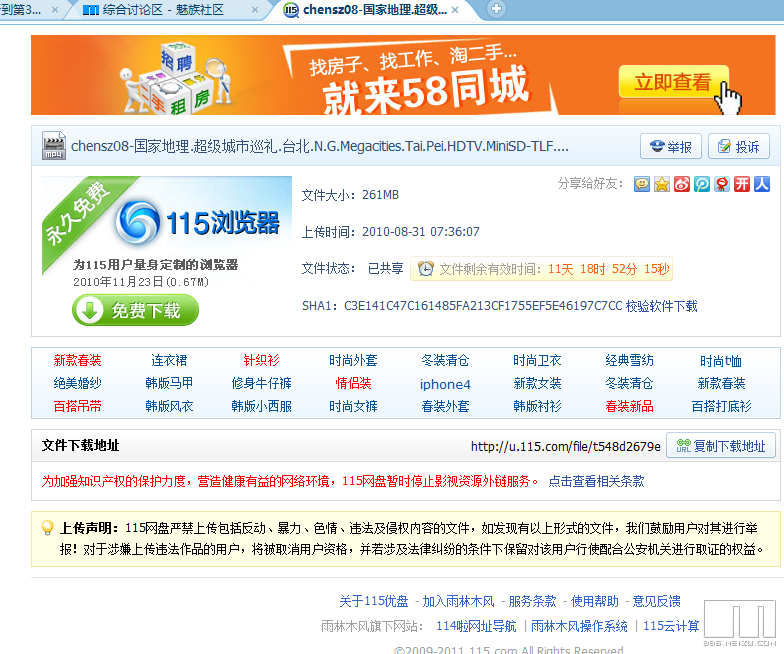Open the 春装外套 link
Viewport: 784px width, 654px height.
(x=445, y=406)
